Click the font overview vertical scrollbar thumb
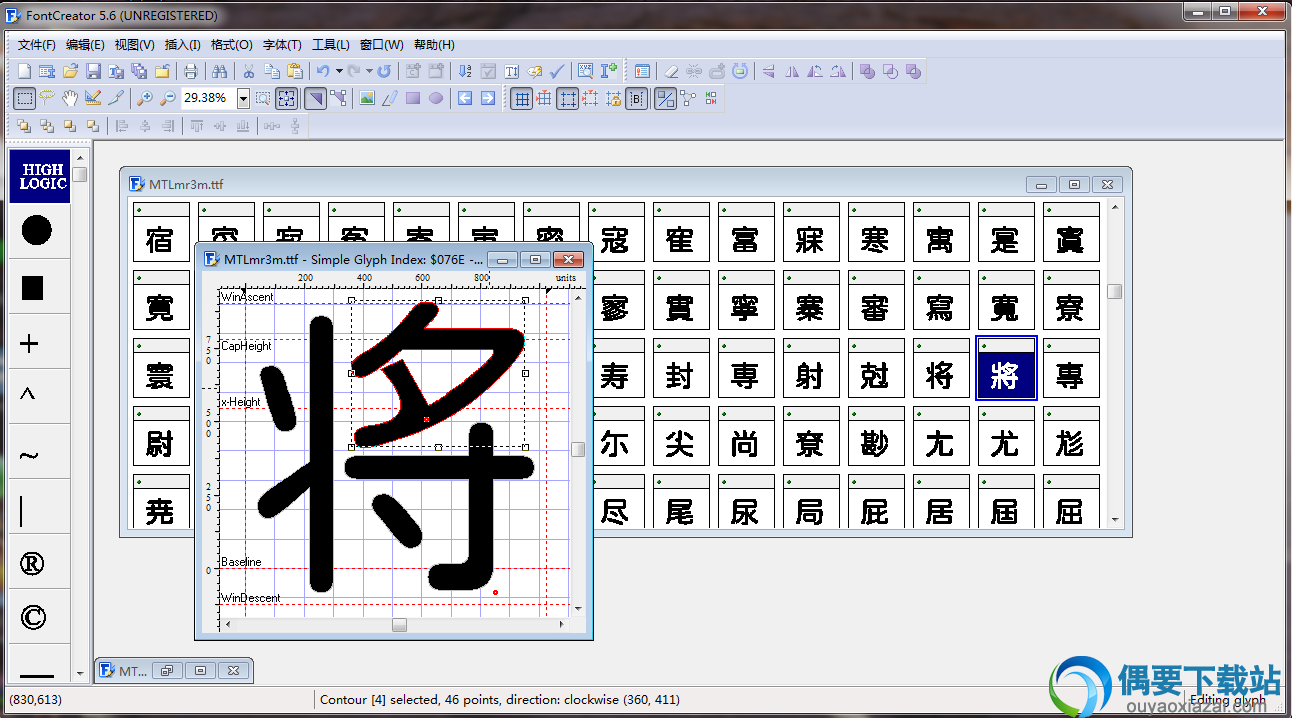Screen dimensions: 1292x718 pos(1114,291)
